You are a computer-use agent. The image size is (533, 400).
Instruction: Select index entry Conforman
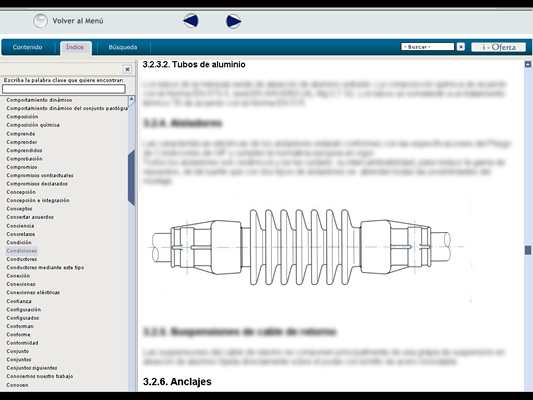(20, 326)
